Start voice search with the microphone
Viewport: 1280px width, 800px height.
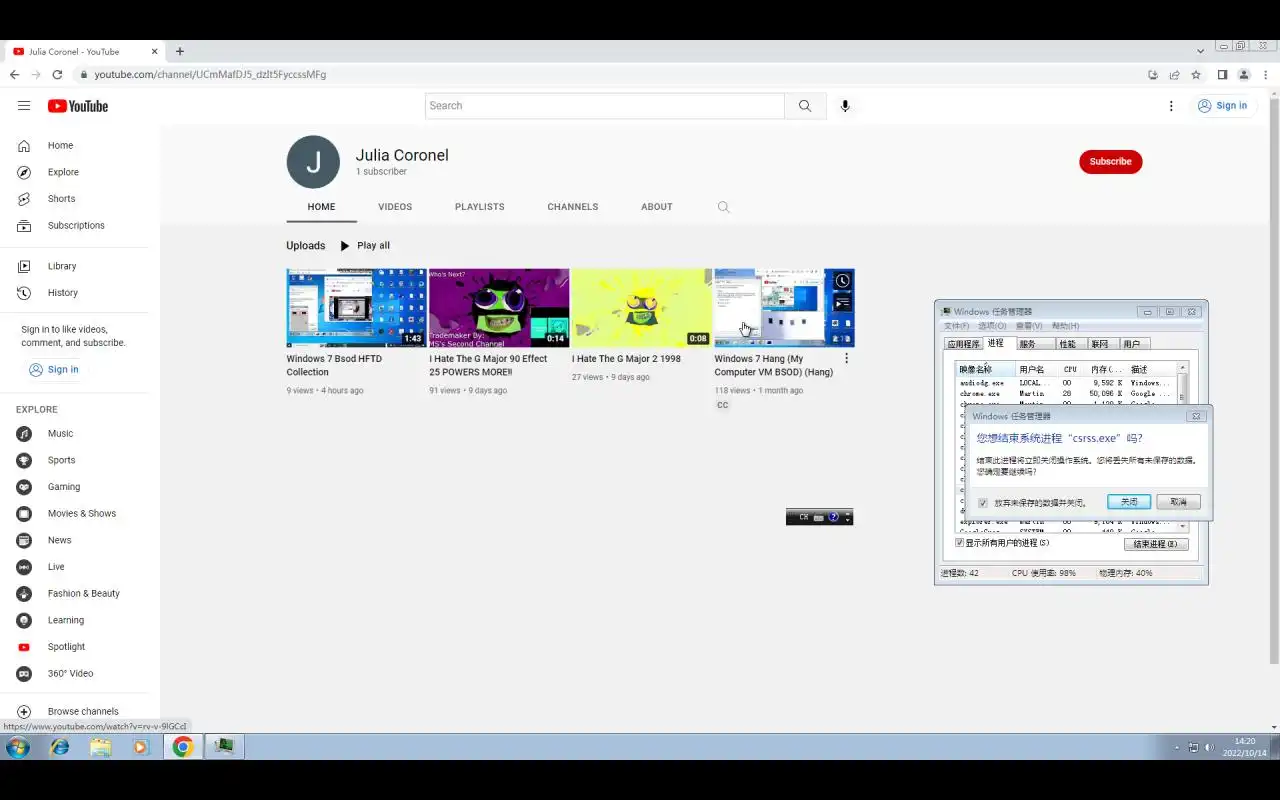point(845,106)
